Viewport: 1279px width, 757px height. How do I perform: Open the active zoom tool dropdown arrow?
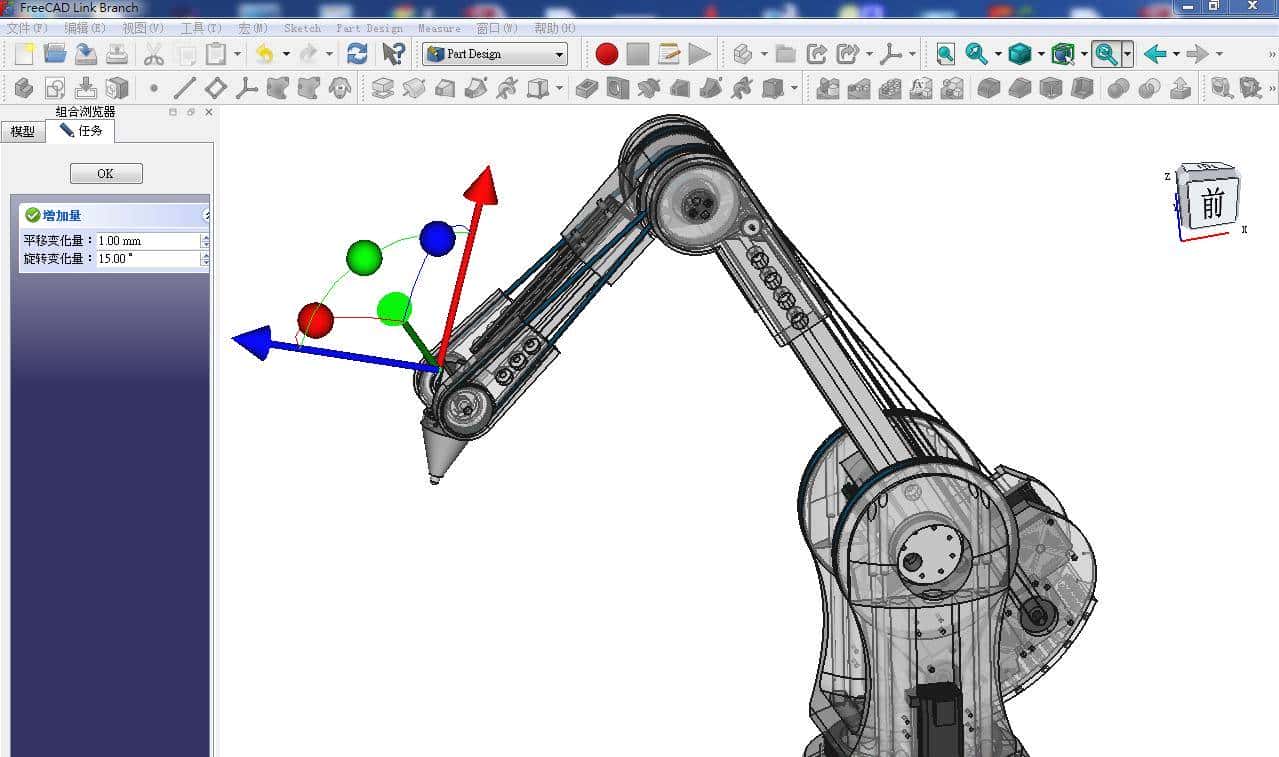[1127, 54]
